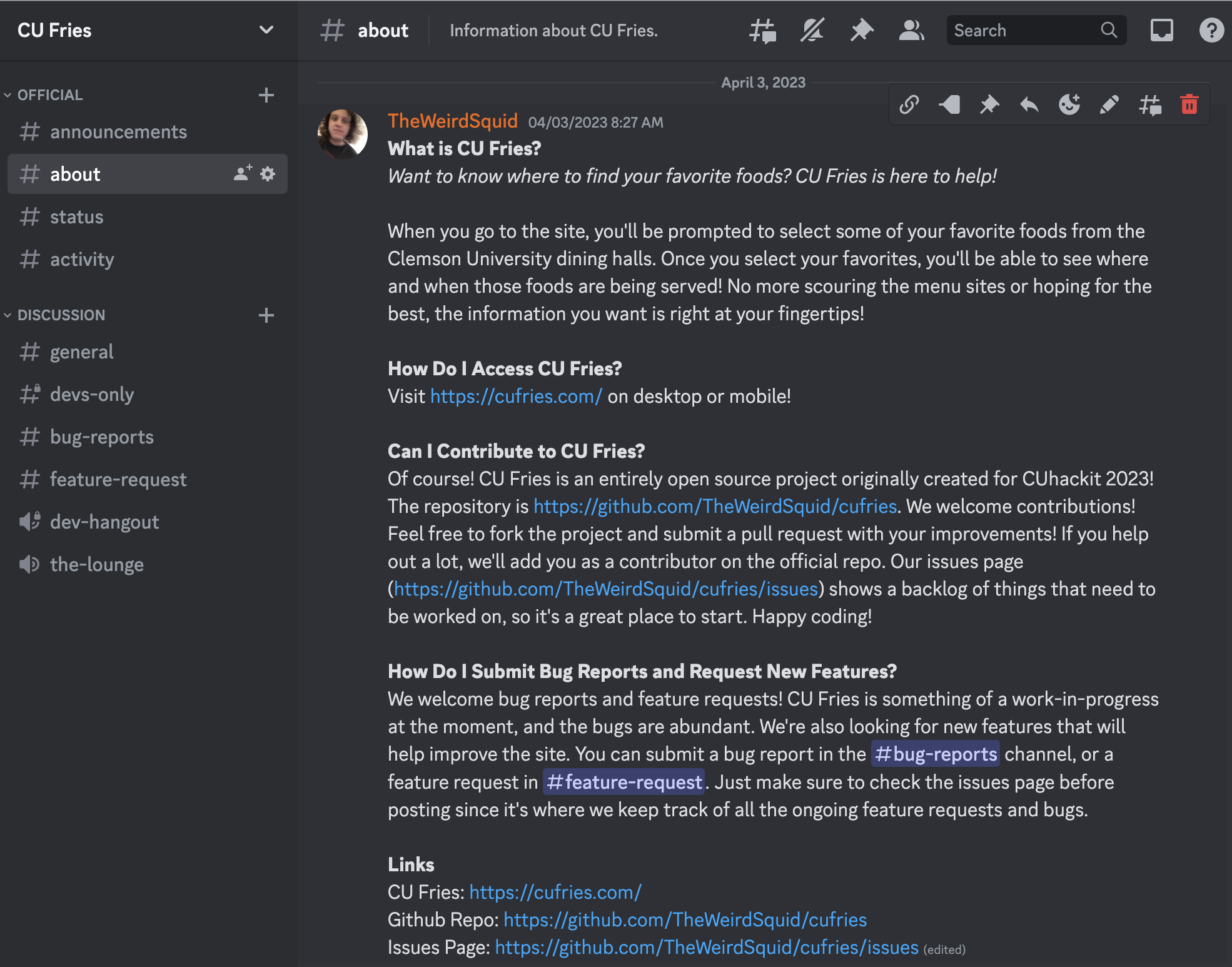Click #feature-request channel mention
The image size is (1232, 967).
(x=624, y=782)
